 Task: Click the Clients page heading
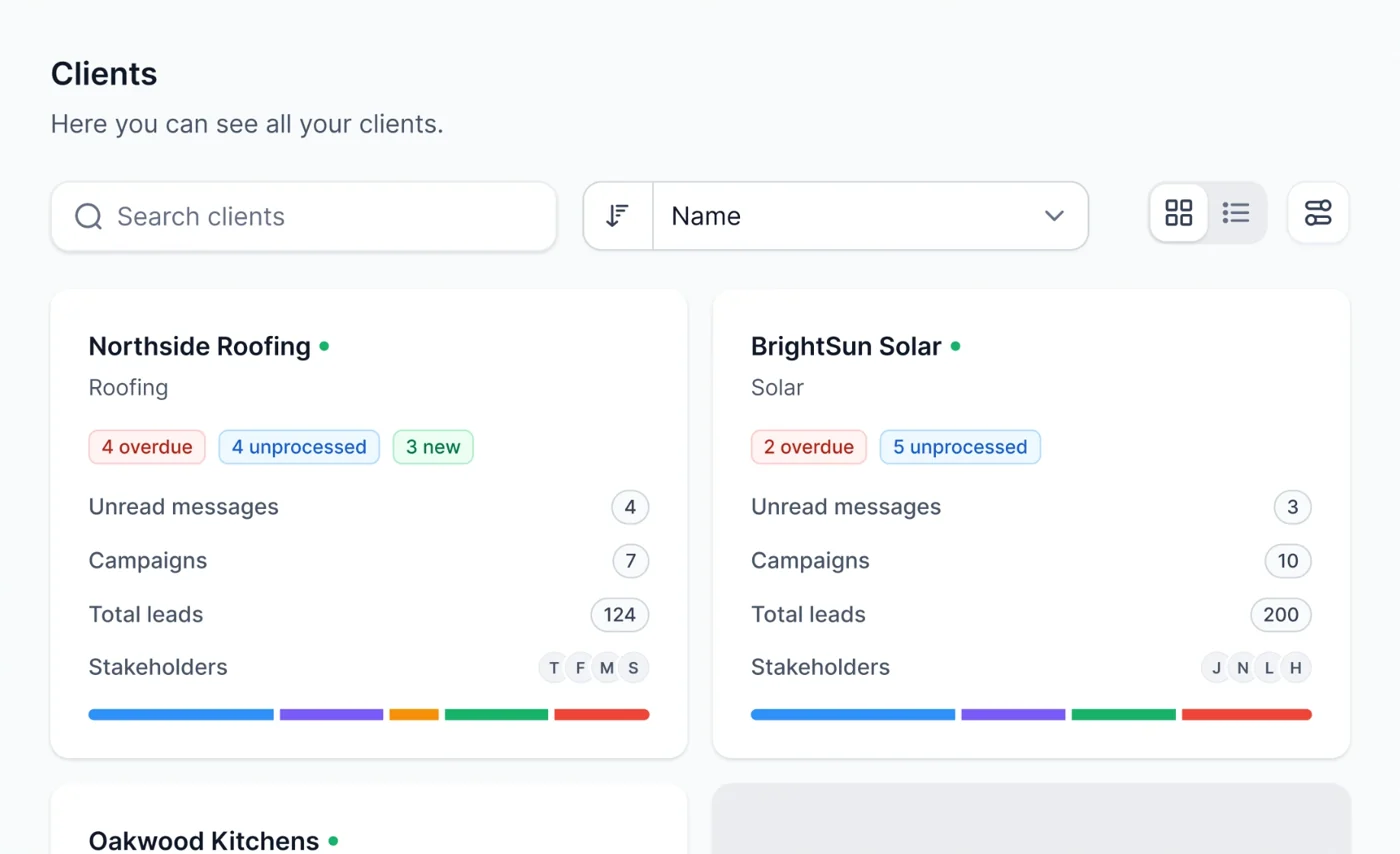(x=104, y=74)
